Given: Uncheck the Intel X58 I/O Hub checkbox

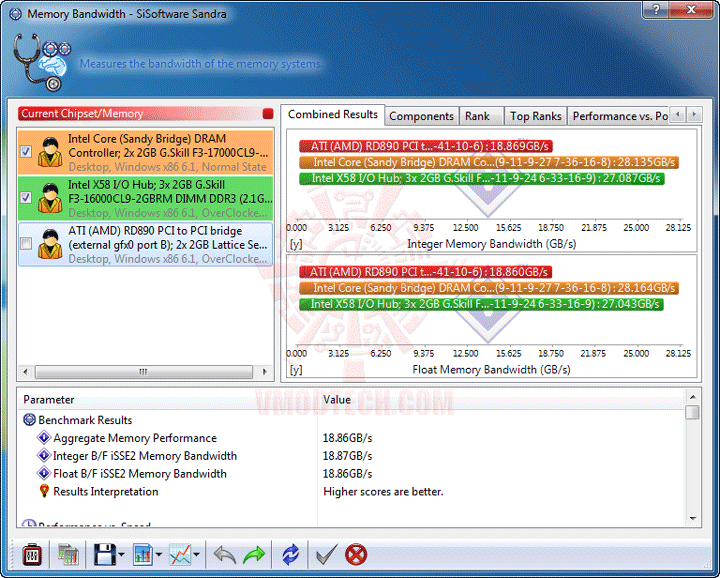Looking at the screenshot, I should (x=26, y=197).
